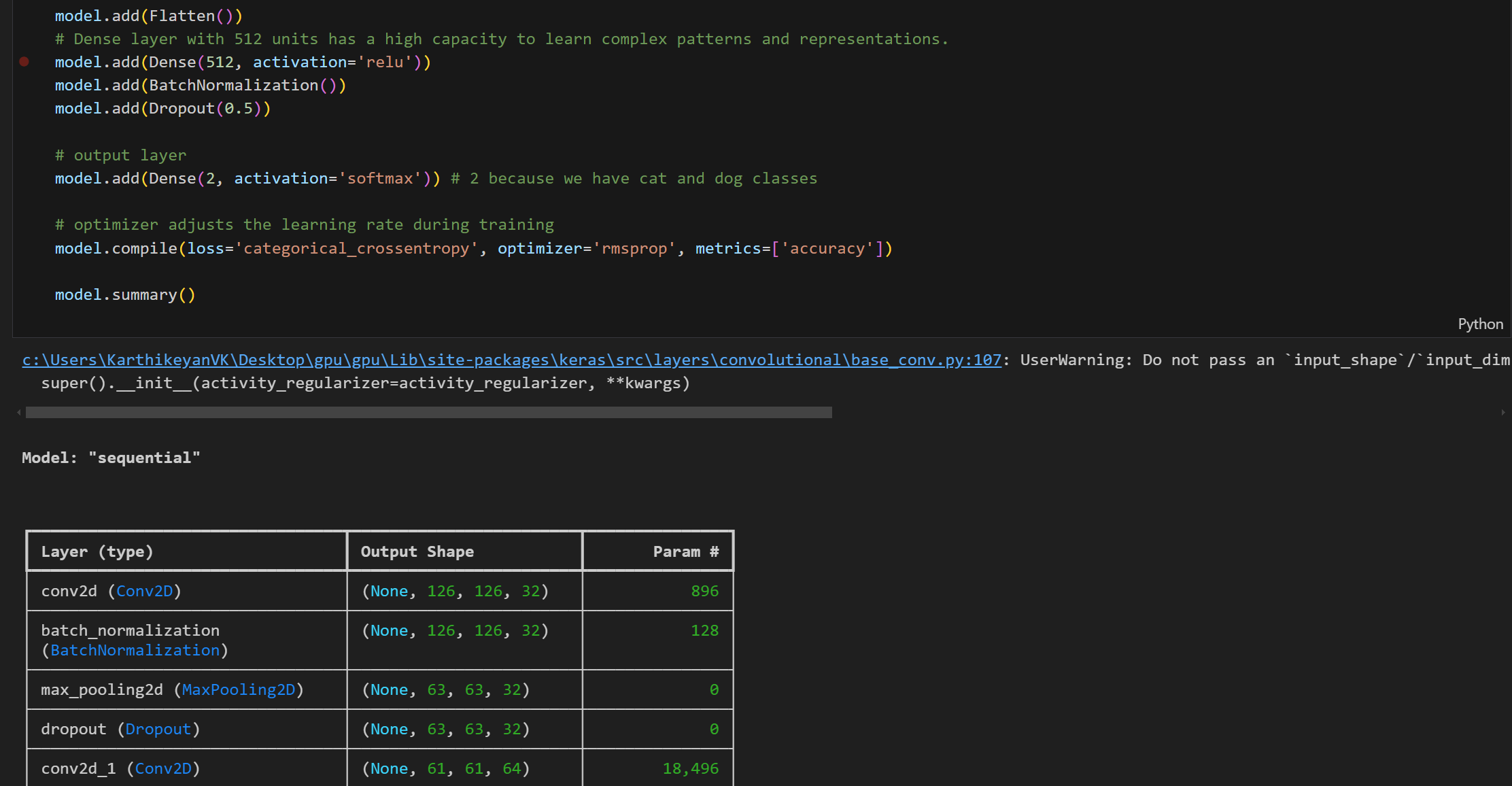This screenshot has width=1512, height=786.
Task: Click the '# output layer' comment
Action: [120, 156]
